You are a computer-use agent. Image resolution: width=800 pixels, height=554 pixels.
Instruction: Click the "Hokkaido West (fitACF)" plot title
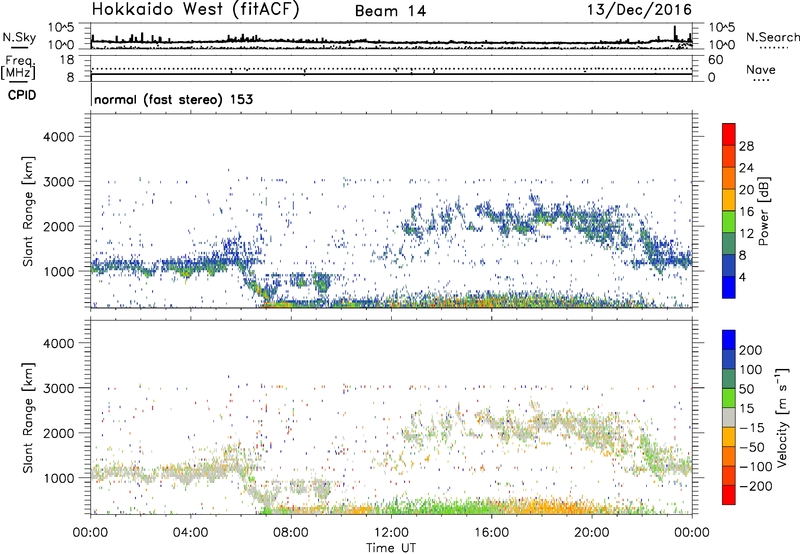tap(195, 10)
